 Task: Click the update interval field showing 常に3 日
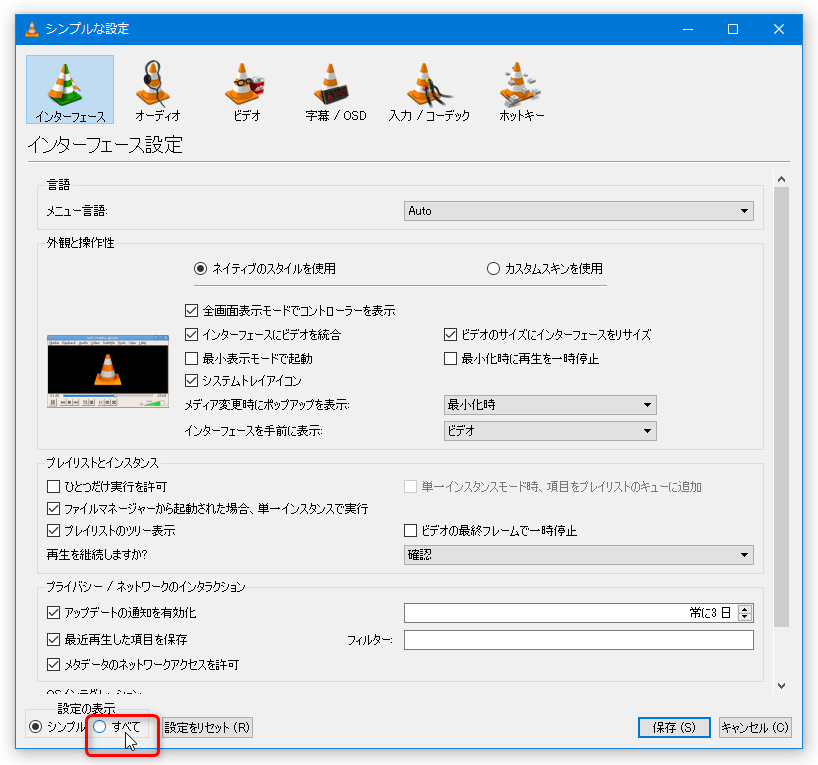coord(571,613)
